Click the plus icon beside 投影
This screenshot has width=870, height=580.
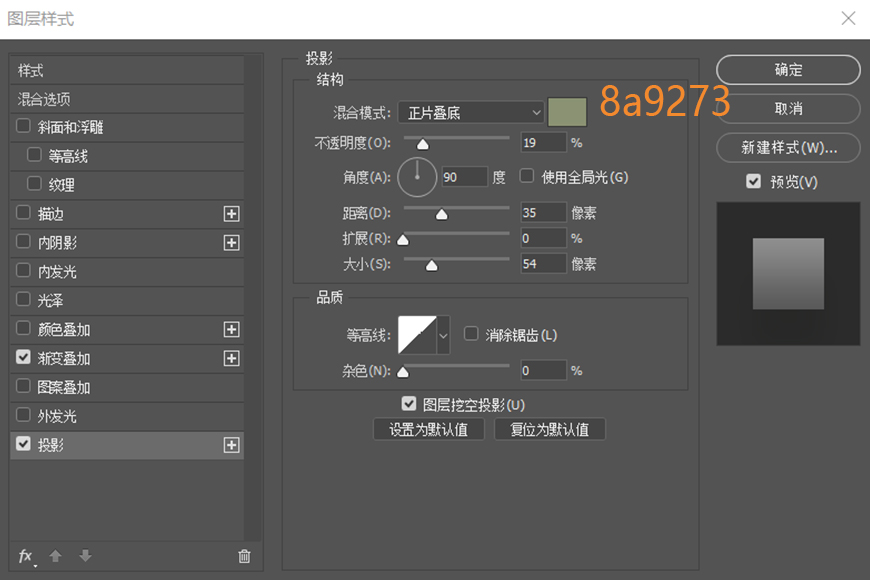[231, 445]
